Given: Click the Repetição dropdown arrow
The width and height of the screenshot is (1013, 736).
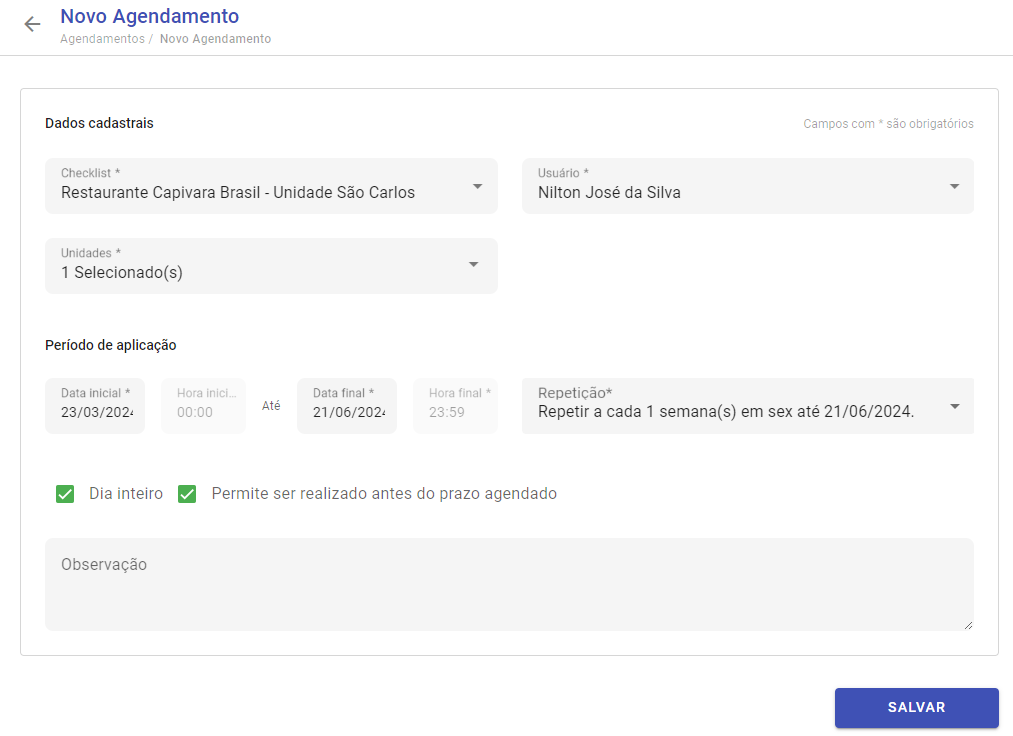Looking at the screenshot, I should (953, 406).
